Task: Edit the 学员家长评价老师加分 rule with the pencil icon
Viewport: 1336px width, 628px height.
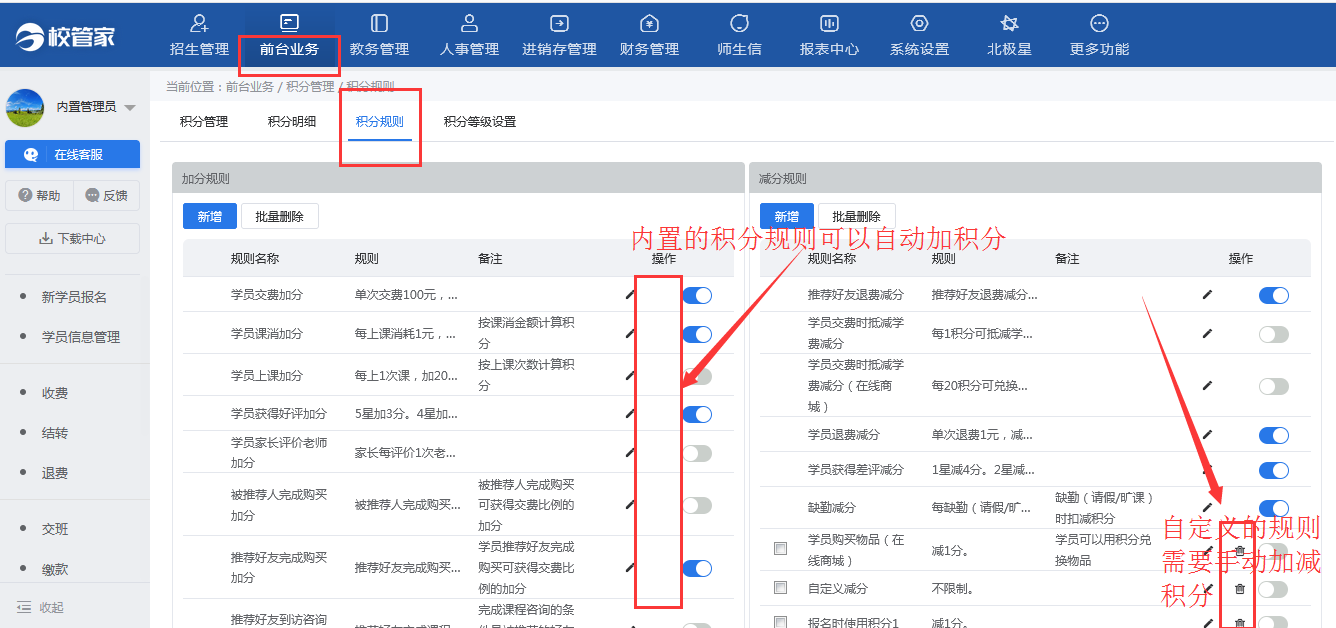Action: pyautogui.click(x=630, y=452)
